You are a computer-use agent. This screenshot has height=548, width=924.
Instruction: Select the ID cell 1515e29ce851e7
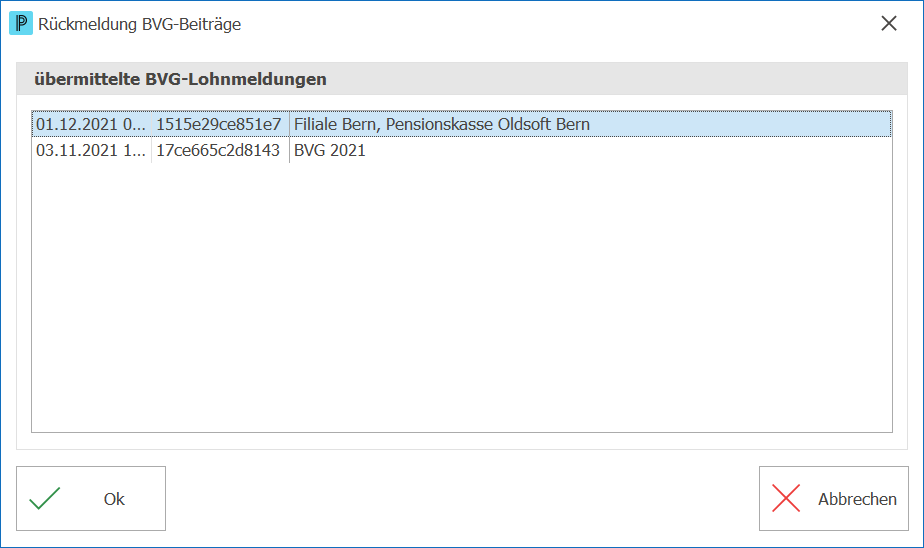pyautogui.click(x=220, y=124)
